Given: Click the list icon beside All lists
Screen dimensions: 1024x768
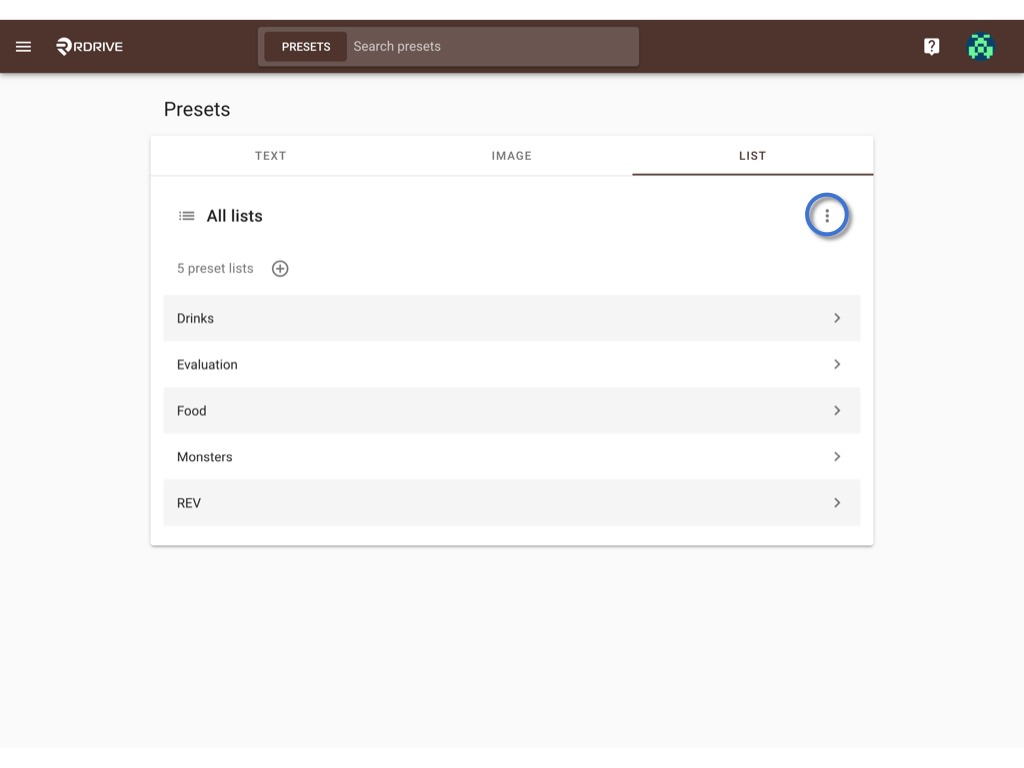Looking at the screenshot, I should tap(187, 216).
